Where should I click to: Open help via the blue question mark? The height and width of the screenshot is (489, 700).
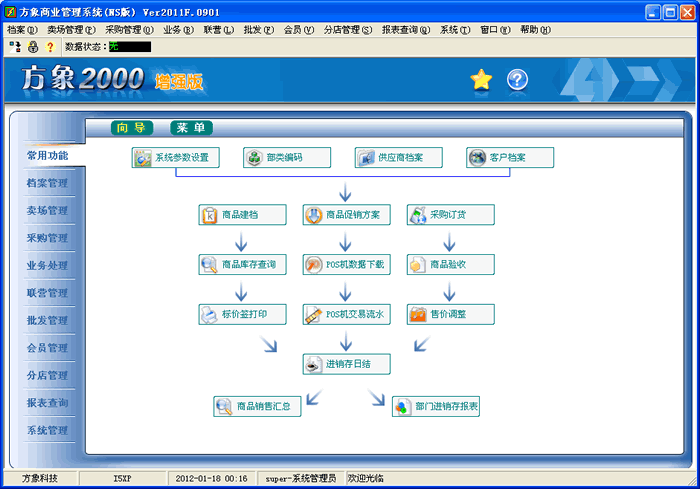pyautogui.click(x=517, y=81)
